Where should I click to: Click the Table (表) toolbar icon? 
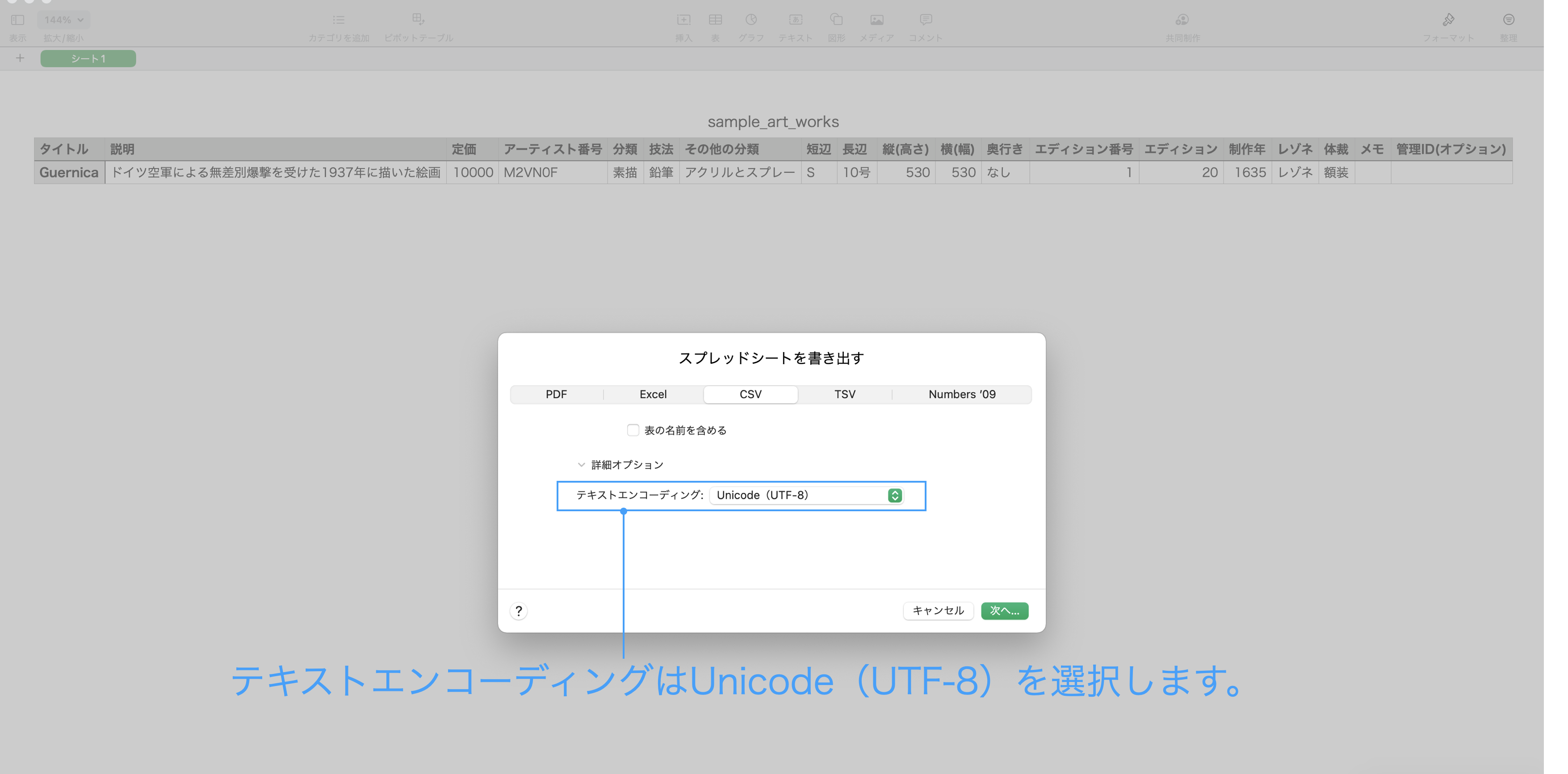click(x=715, y=20)
